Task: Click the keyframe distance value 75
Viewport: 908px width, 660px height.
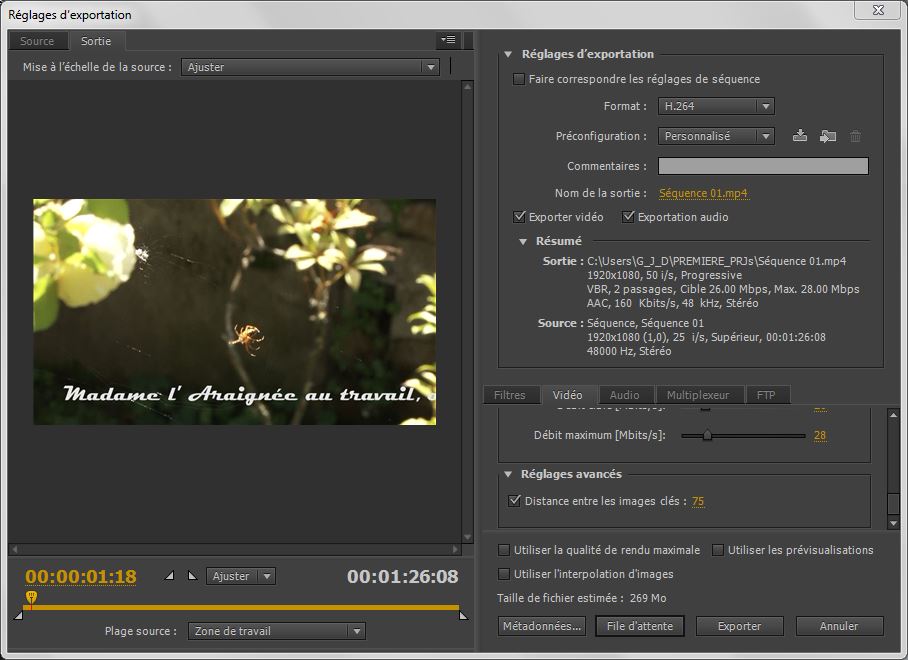Action: [x=698, y=501]
